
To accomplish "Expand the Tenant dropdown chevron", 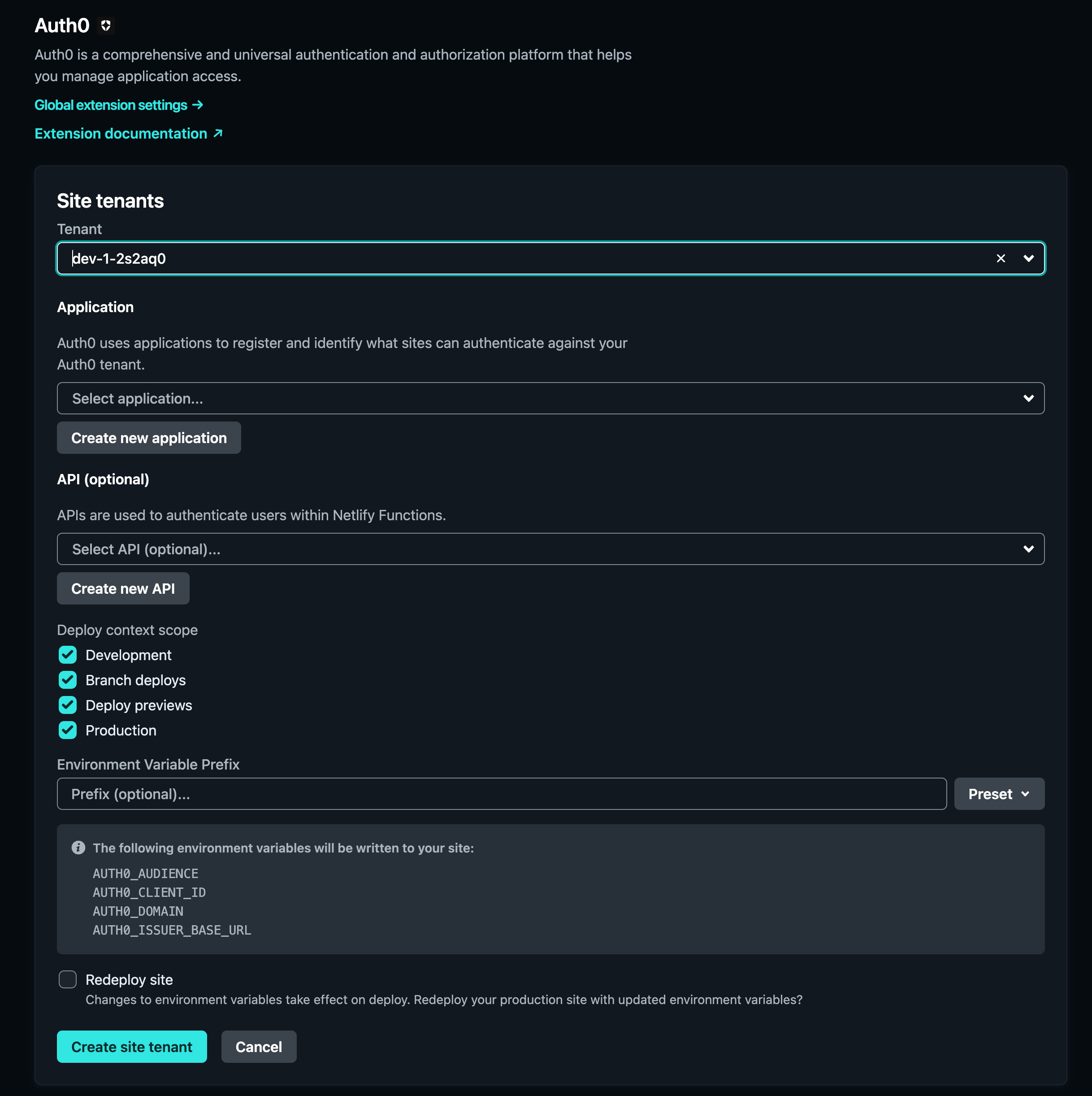I will point(1028,259).
